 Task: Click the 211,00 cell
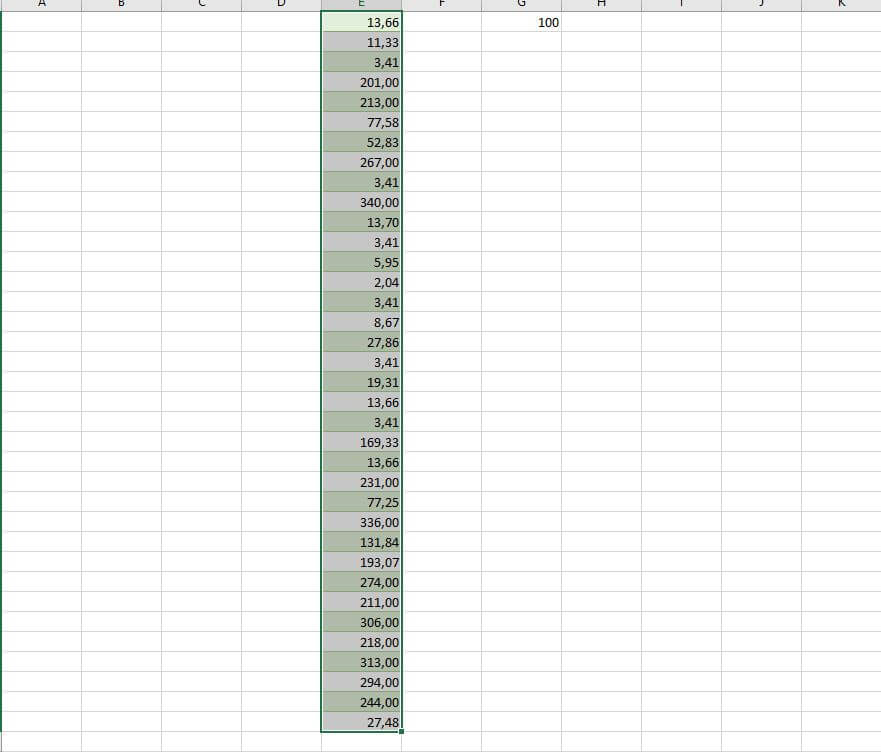[x=361, y=602]
